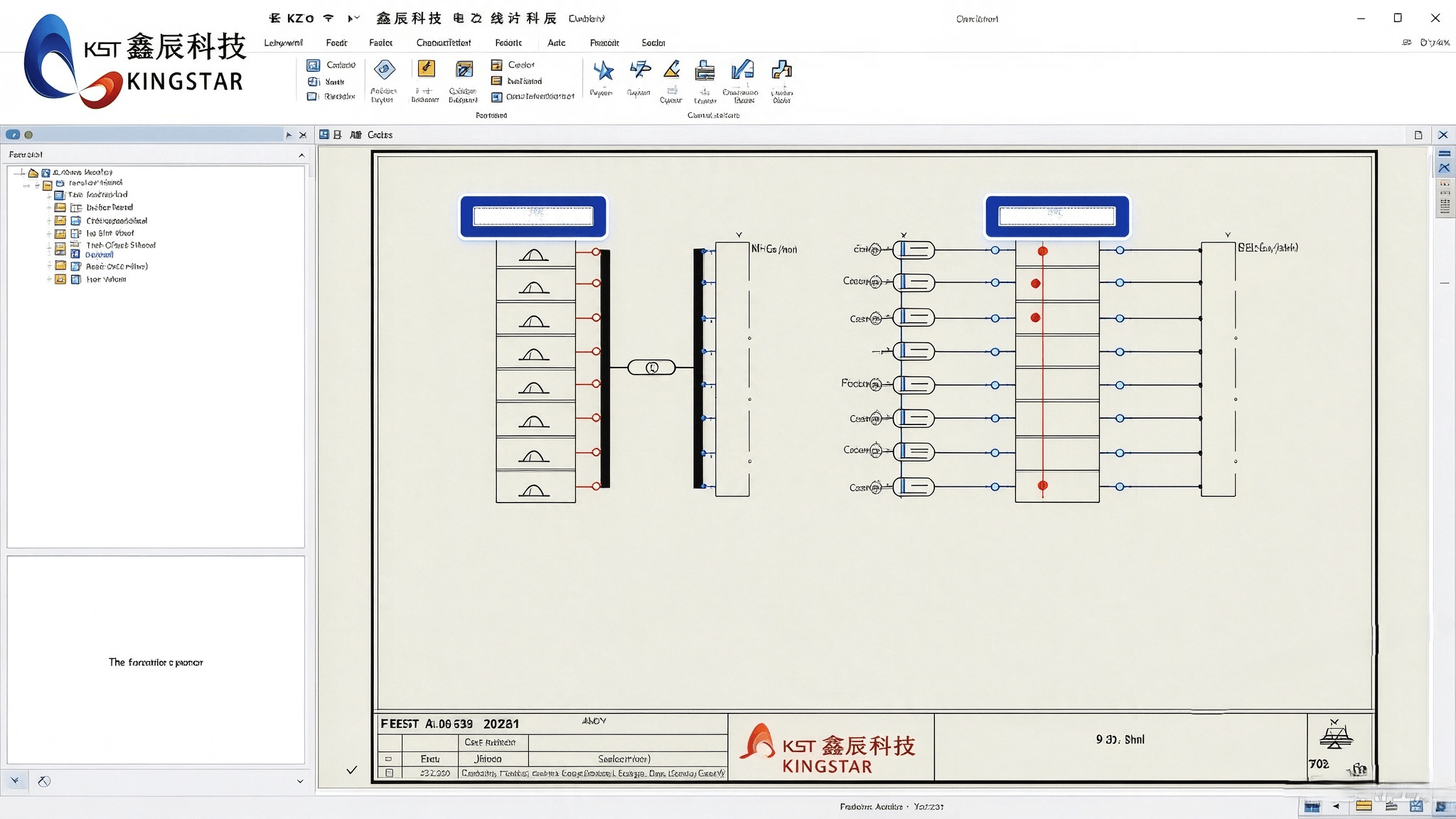Click the yellow triangle pencil ribbon icon
Image resolution: width=1456 pixels, height=819 pixels.
tap(672, 70)
